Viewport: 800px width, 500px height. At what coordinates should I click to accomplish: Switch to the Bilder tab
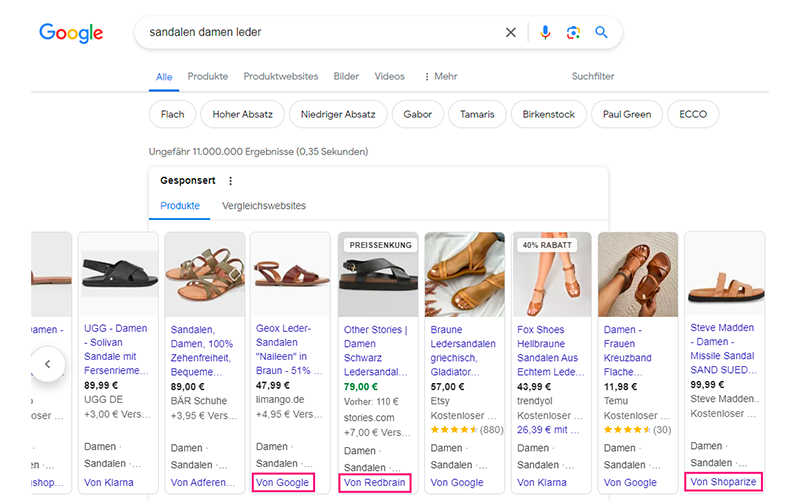(x=346, y=77)
